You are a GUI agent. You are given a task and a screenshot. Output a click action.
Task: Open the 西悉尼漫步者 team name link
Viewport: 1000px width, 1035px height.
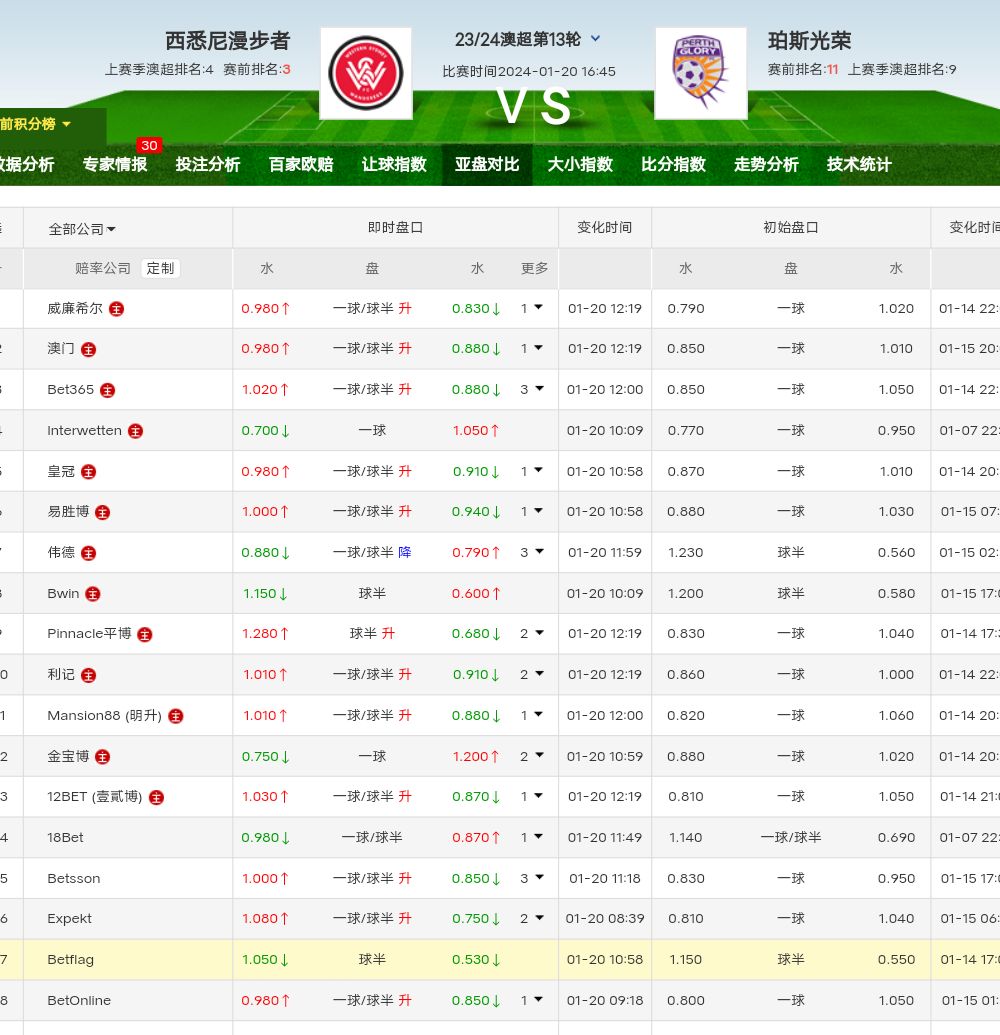[227, 41]
